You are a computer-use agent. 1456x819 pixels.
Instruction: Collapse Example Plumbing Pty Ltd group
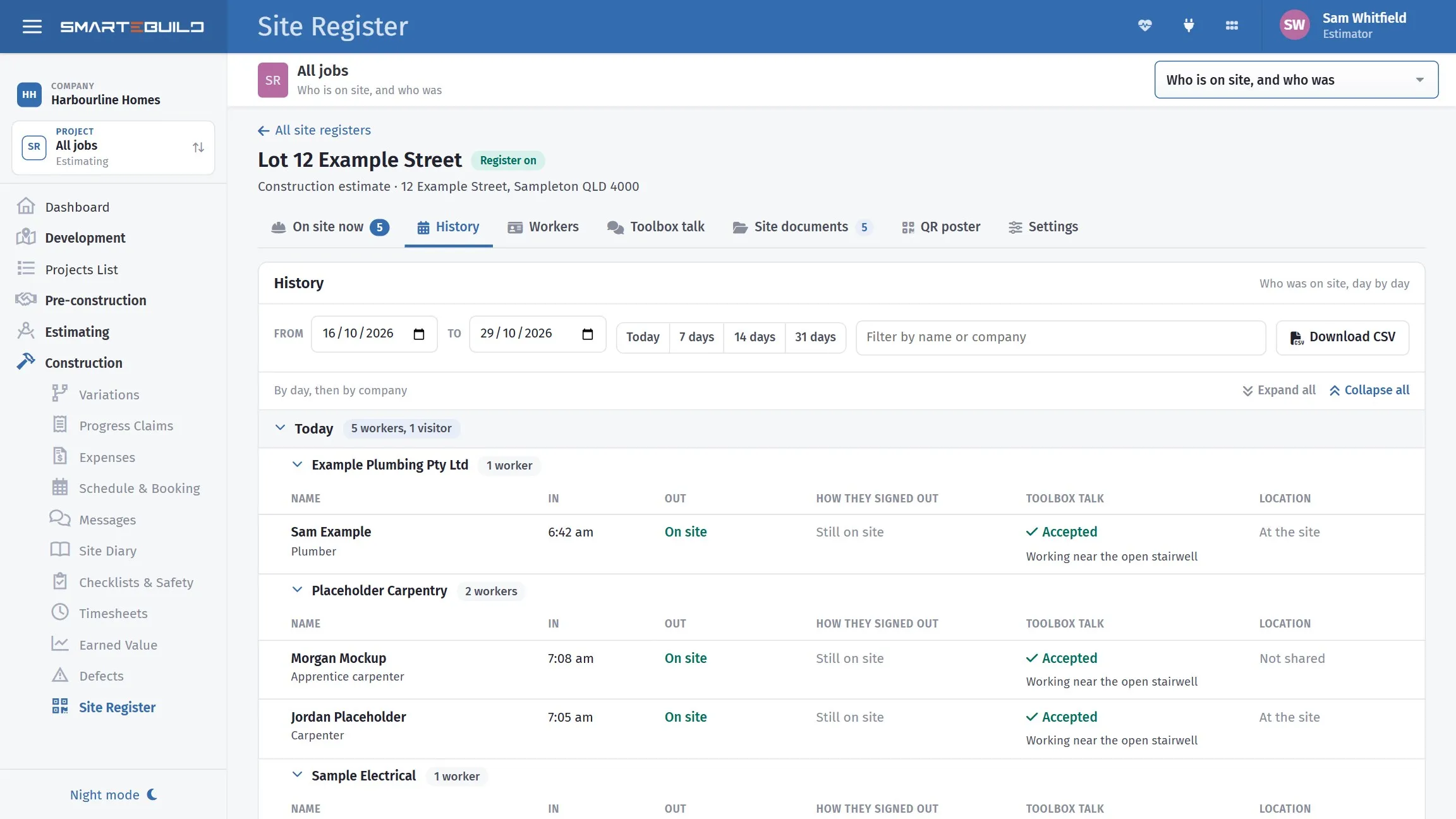click(x=297, y=464)
